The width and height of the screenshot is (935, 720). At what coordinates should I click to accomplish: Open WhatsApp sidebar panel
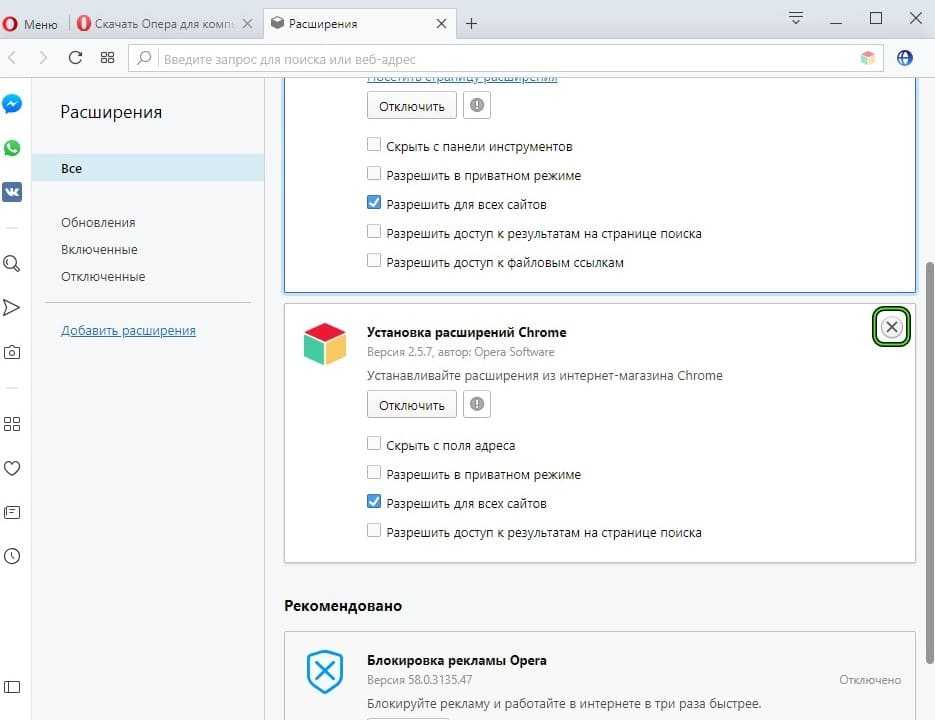pyautogui.click(x=12, y=148)
